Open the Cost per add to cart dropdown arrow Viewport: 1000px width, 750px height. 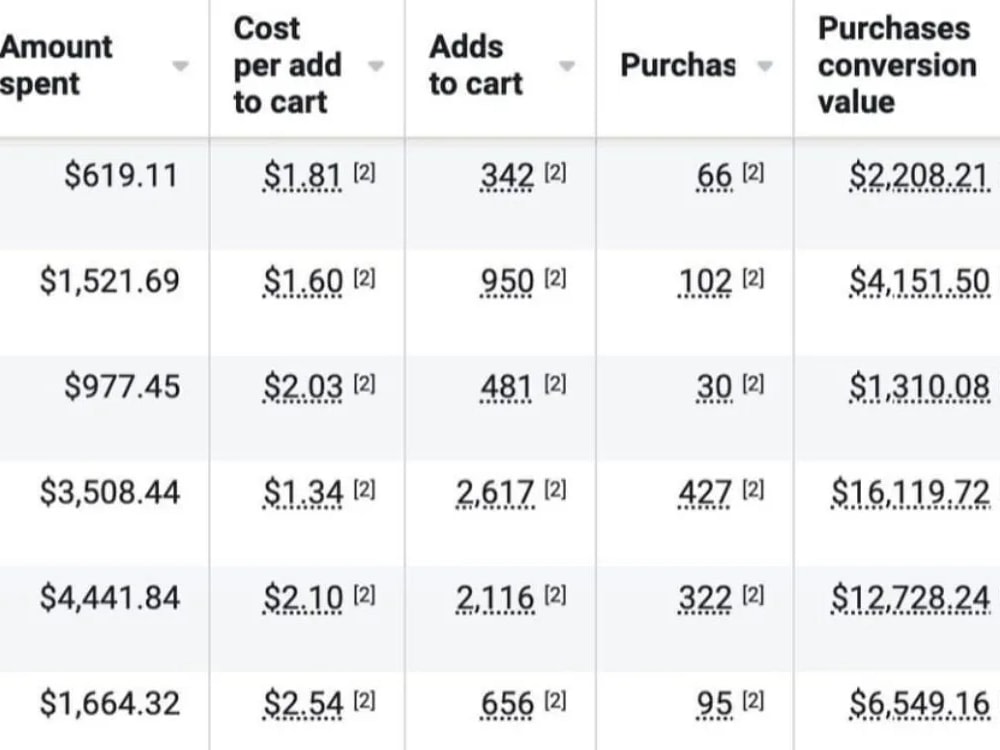(376, 66)
